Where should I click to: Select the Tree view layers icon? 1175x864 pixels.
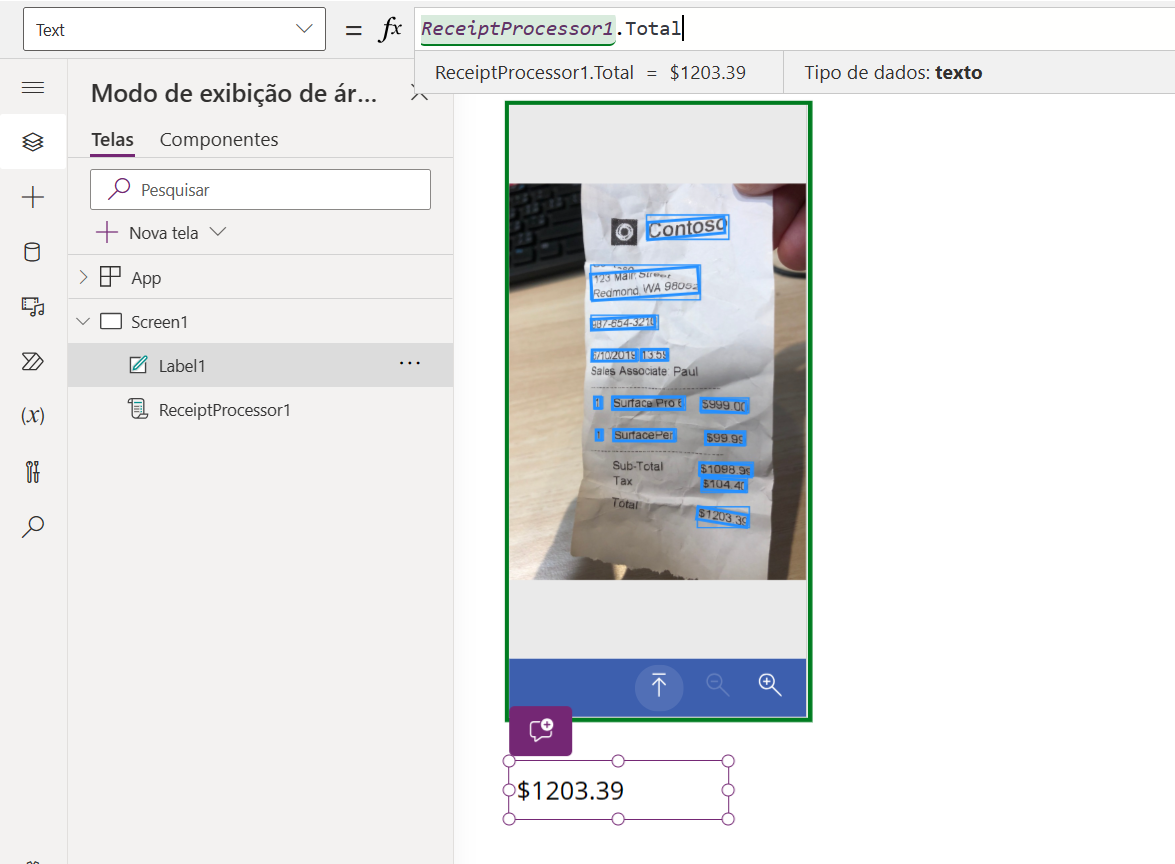tap(33, 142)
